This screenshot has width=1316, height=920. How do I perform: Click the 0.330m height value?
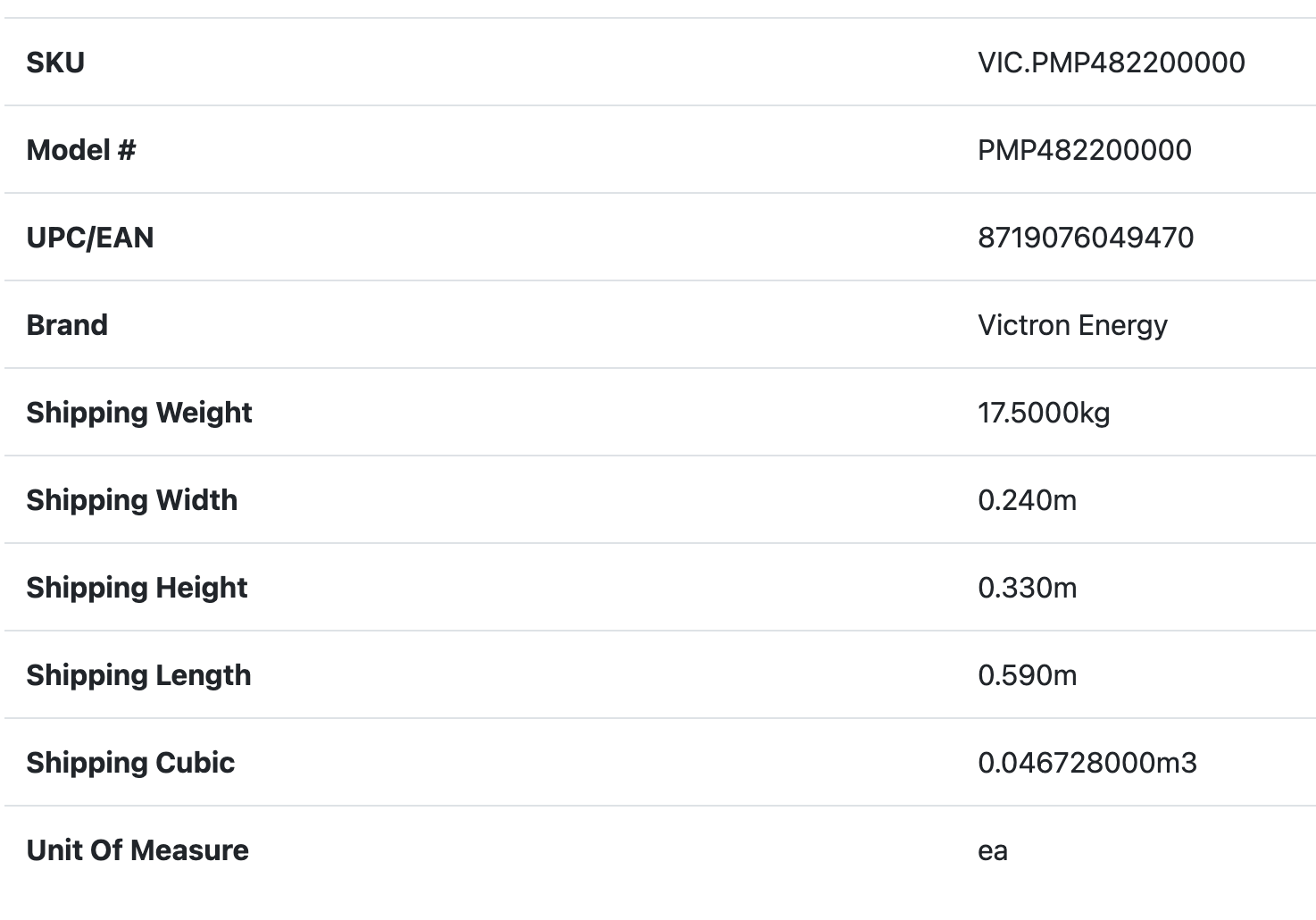pos(1027,588)
